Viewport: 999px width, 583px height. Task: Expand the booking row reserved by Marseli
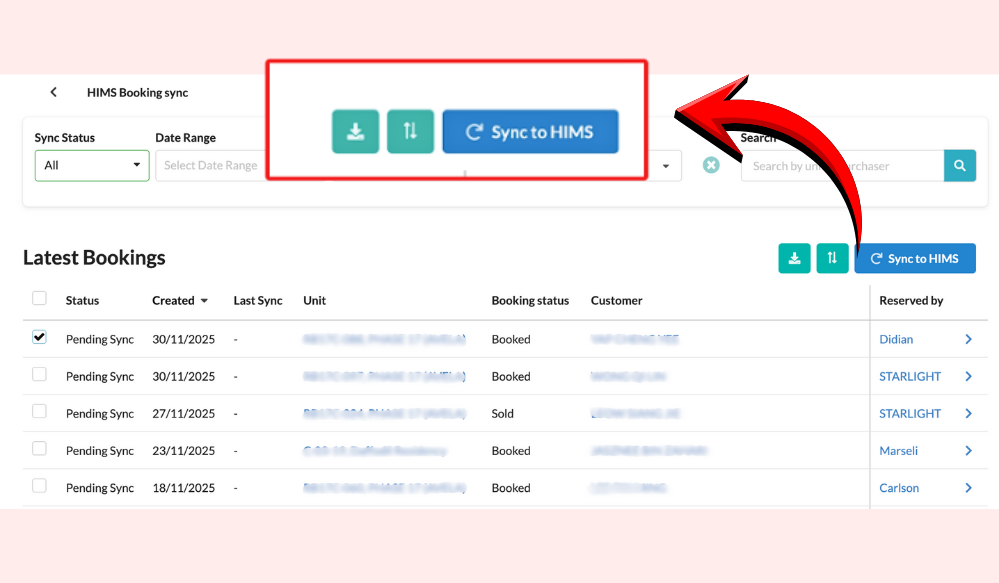tap(897, 450)
